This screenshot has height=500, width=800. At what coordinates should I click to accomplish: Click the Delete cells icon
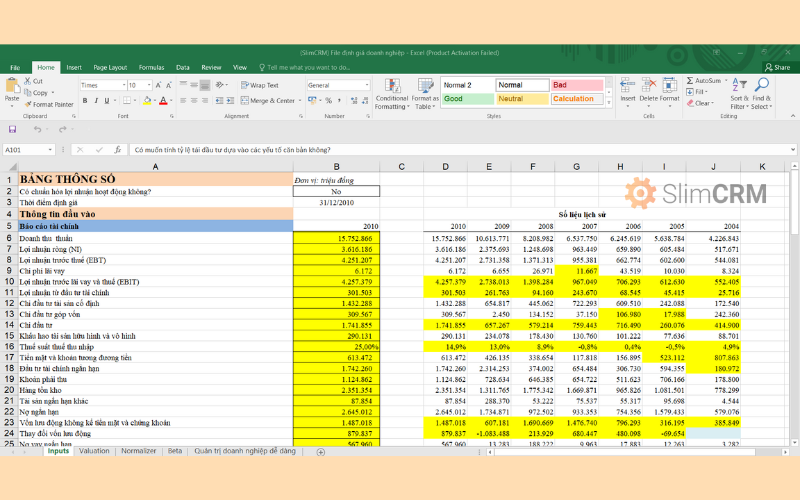click(648, 86)
